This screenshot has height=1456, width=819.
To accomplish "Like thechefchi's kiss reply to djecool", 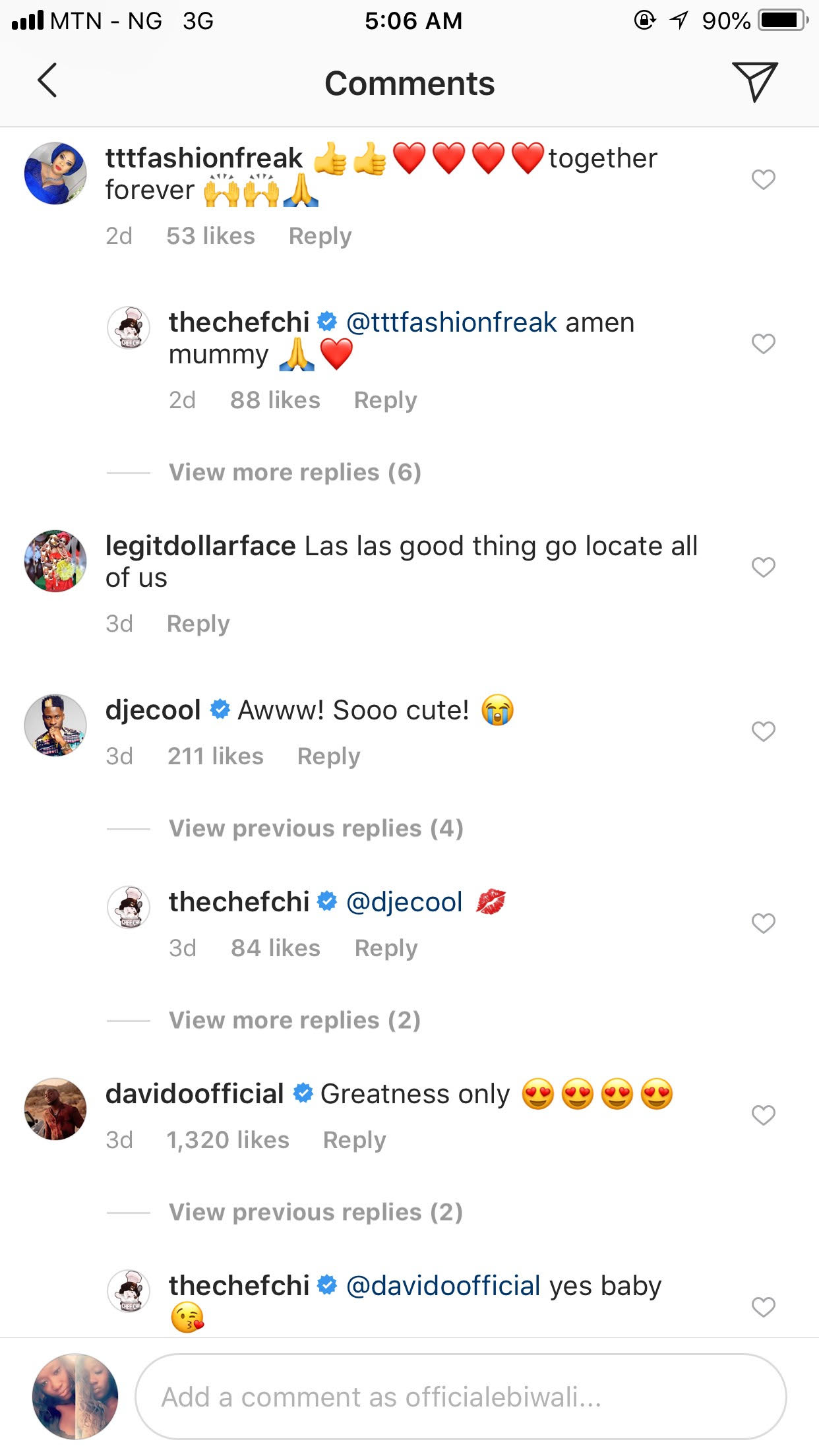I will coord(763,923).
